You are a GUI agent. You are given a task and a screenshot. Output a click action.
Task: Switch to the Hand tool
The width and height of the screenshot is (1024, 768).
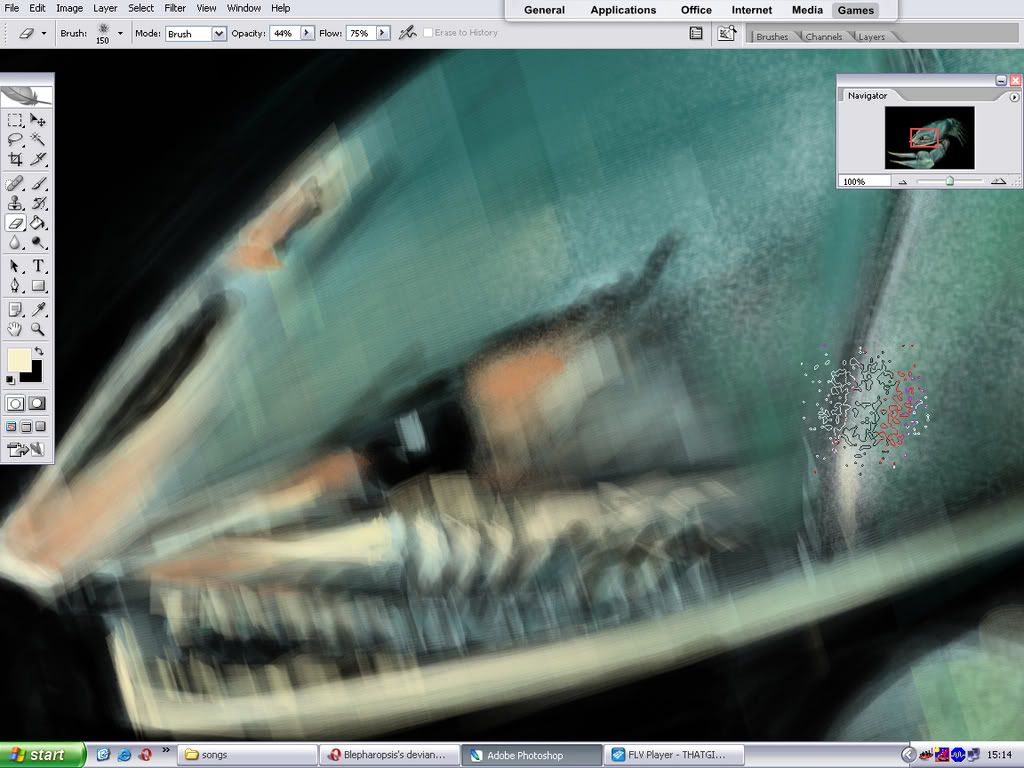tap(15, 329)
